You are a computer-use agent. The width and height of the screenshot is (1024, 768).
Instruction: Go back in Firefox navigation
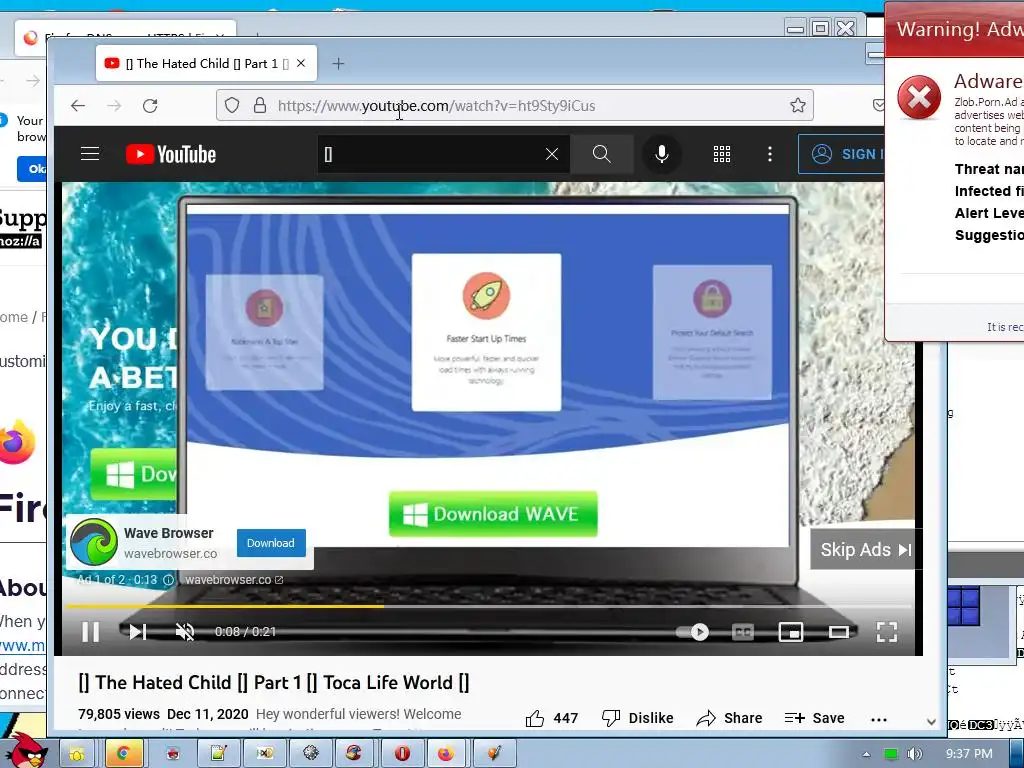pyautogui.click(x=78, y=106)
